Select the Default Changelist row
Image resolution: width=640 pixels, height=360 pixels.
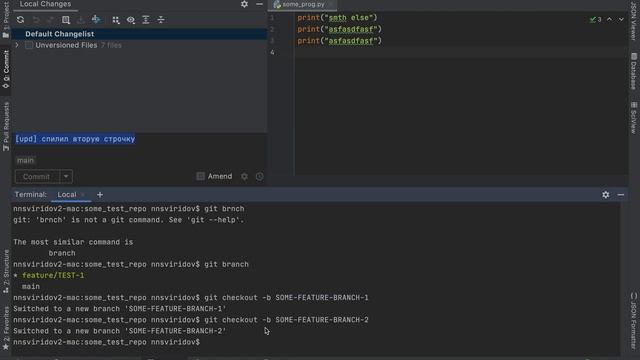(x=139, y=34)
